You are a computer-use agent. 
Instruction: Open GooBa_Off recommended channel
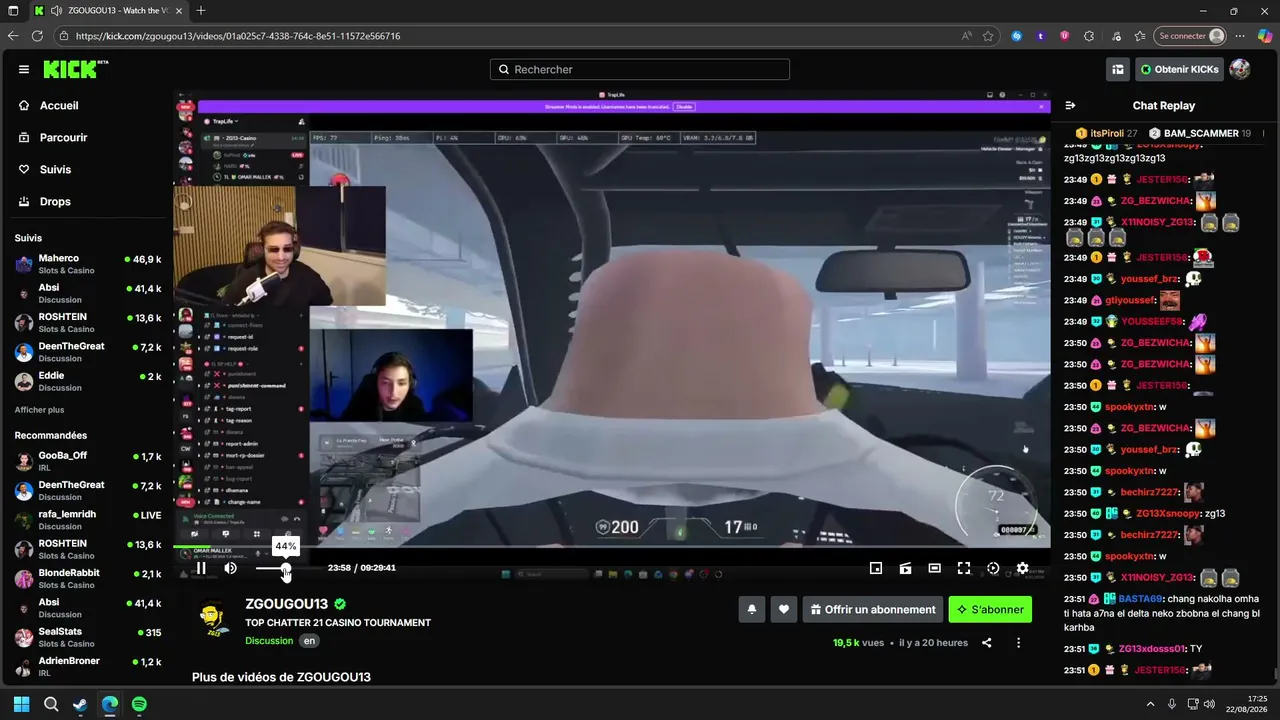coord(88,461)
